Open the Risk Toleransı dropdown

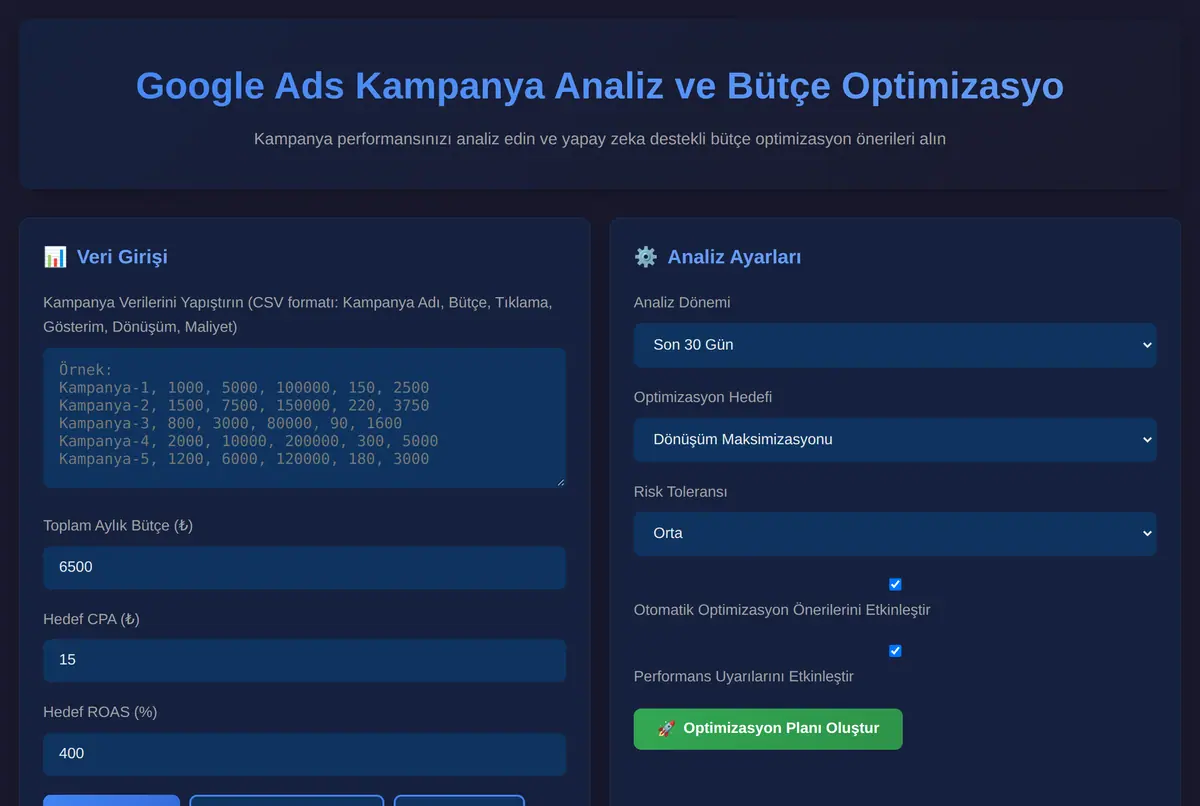click(895, 533)
